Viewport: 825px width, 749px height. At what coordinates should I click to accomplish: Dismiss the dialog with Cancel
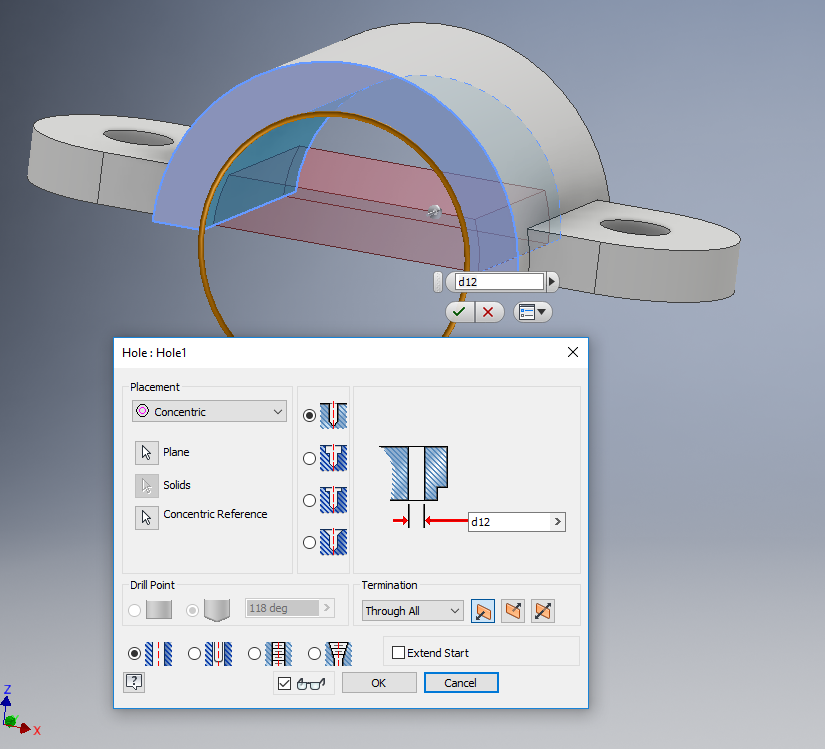click(x=461, y=682)
